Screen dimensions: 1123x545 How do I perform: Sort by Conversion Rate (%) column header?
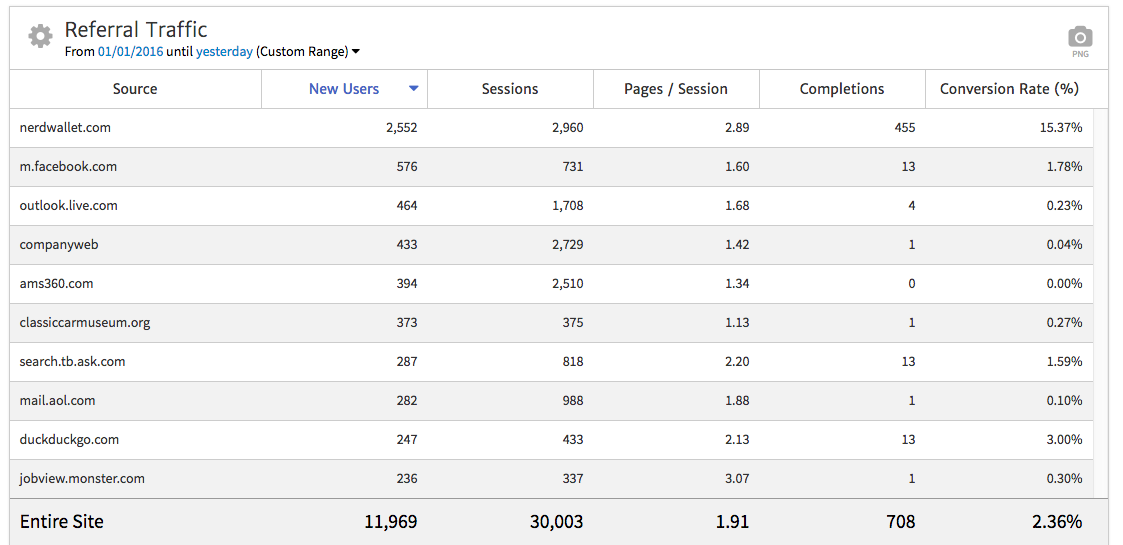tap(1009, 89)
